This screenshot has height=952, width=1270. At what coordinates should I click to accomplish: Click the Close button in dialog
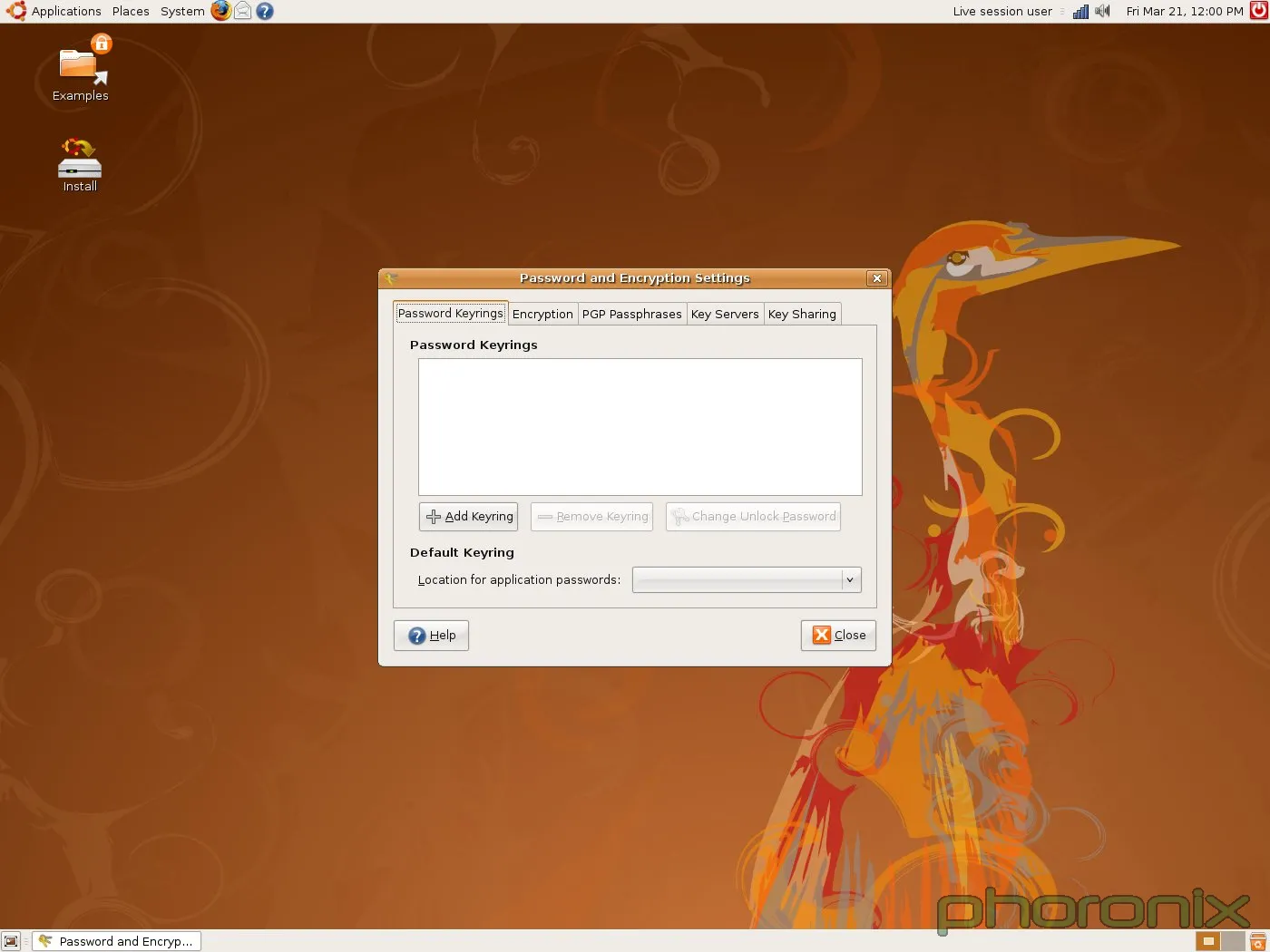pos(838,636)
